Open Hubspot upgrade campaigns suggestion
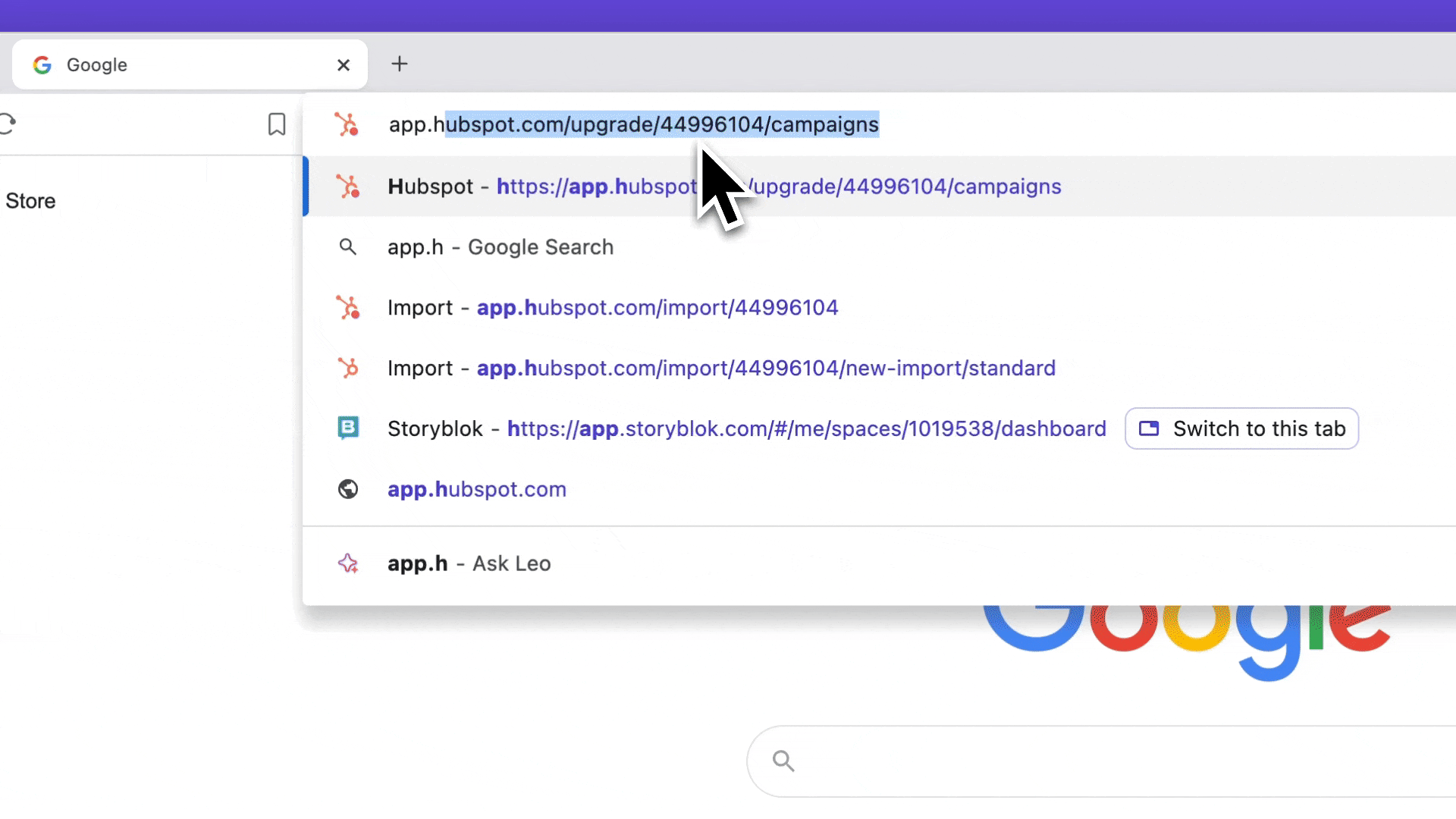 (880, 187)
